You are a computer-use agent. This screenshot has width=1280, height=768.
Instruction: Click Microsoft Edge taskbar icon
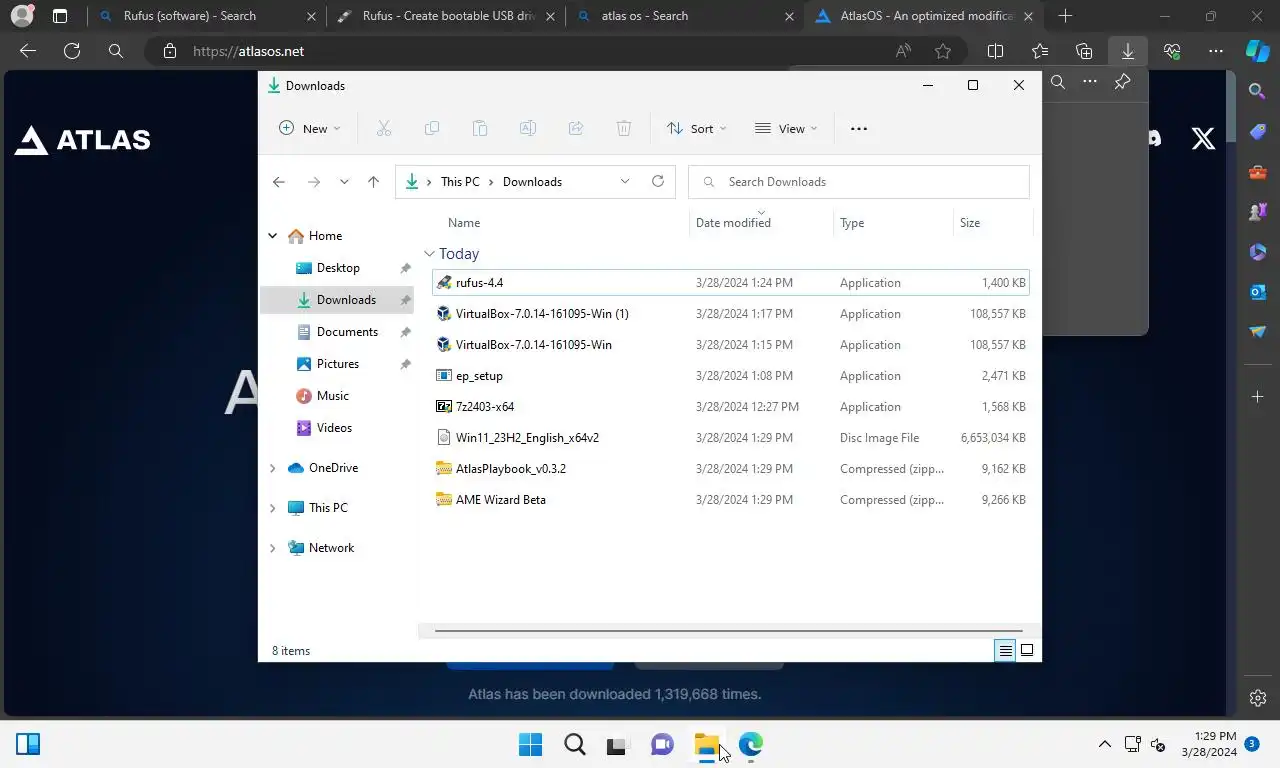(750, 744)
